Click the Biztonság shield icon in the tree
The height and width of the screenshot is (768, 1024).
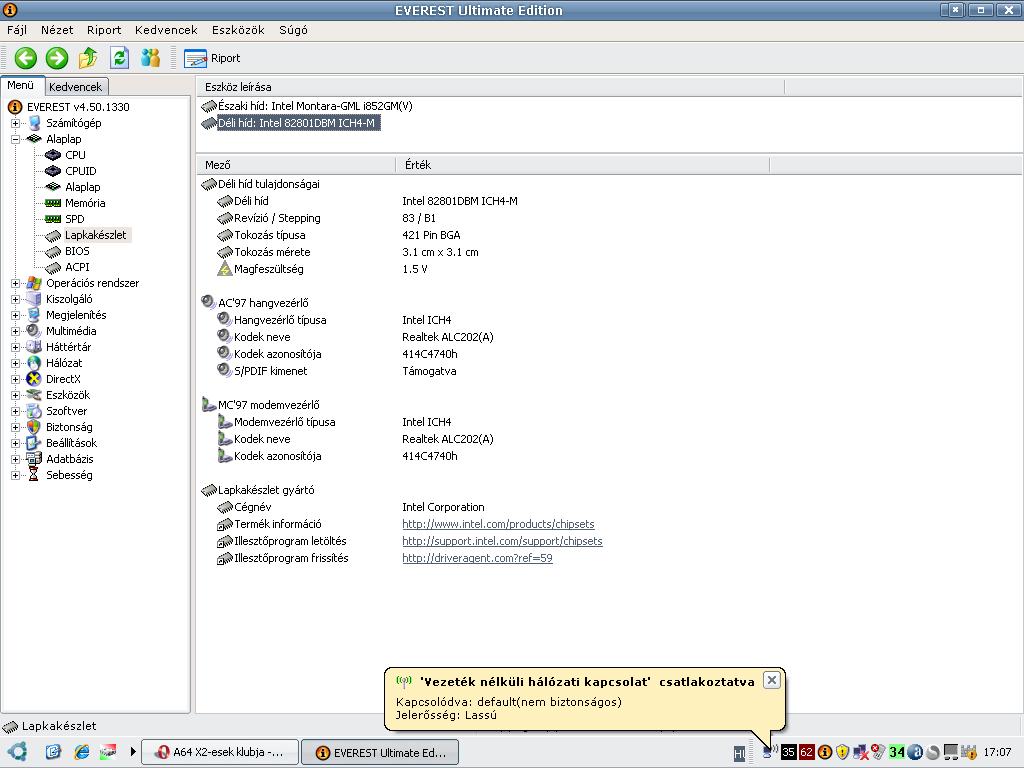point(34,427)
